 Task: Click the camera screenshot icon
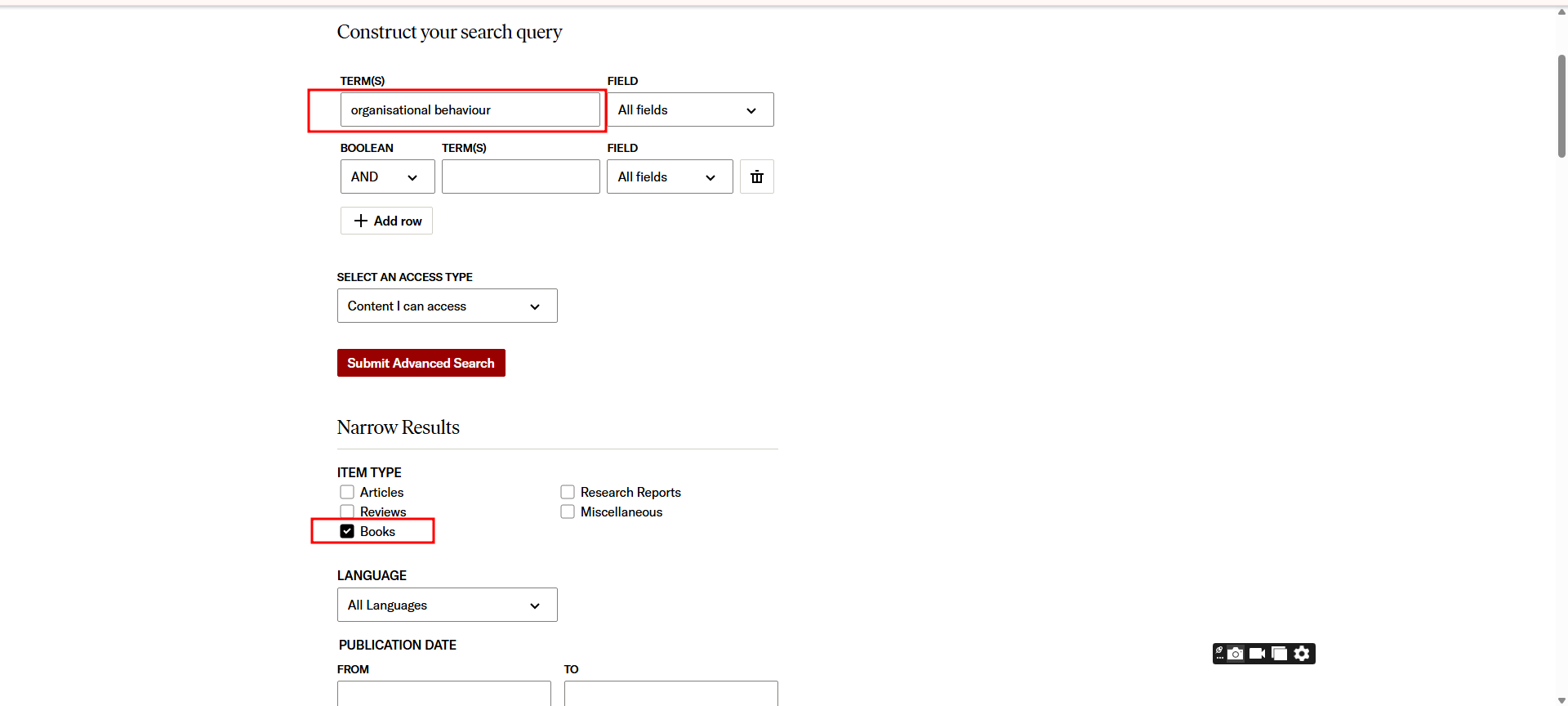coord(1236,654)
